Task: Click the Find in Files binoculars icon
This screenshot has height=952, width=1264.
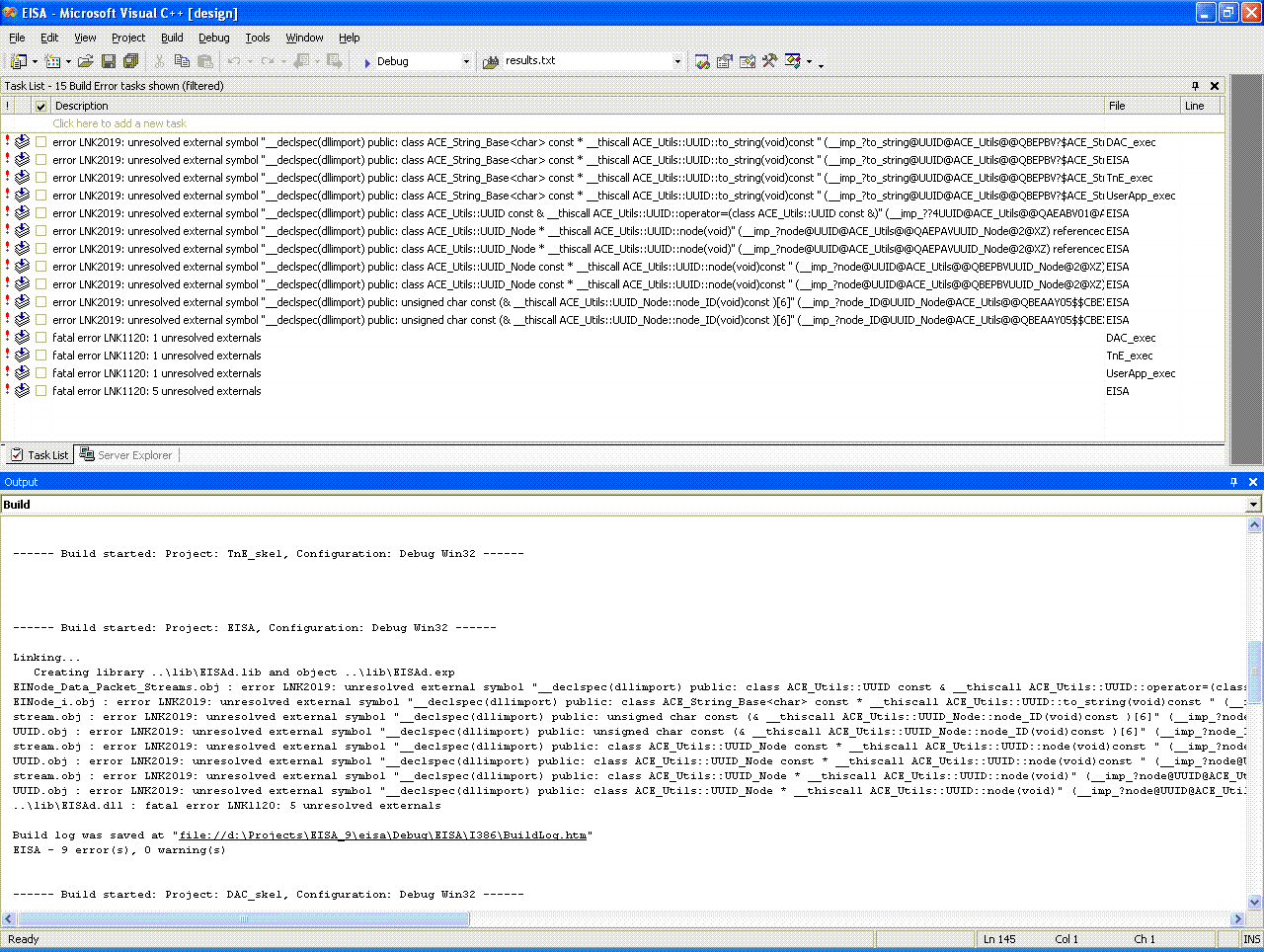Action: coord(491,61)
